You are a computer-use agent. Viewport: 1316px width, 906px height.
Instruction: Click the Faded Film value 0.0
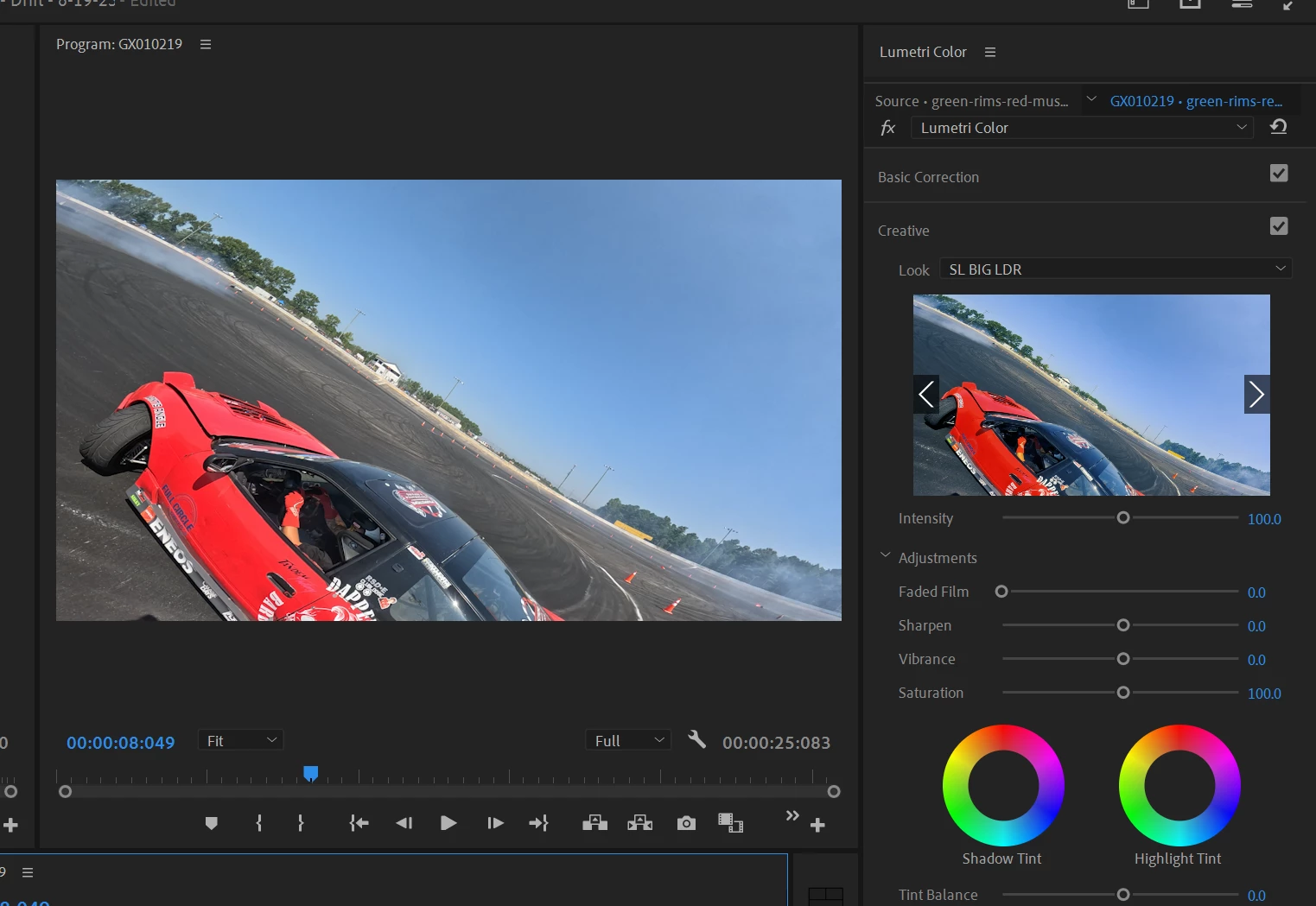(1256, 592)
